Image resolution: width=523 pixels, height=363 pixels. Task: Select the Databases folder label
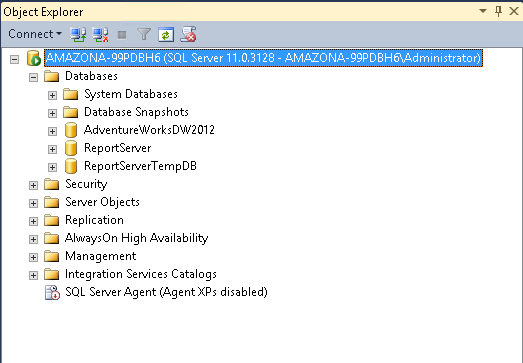91,76
